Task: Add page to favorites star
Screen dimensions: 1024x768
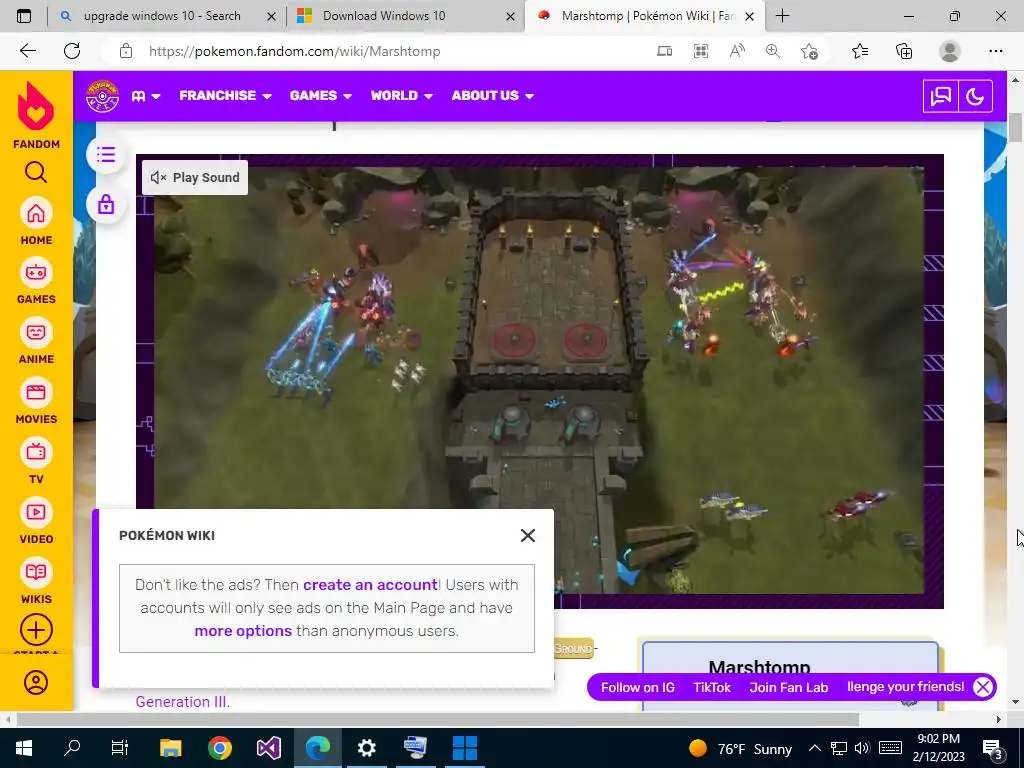Action: pyautogui.click(x=809, y=51)
